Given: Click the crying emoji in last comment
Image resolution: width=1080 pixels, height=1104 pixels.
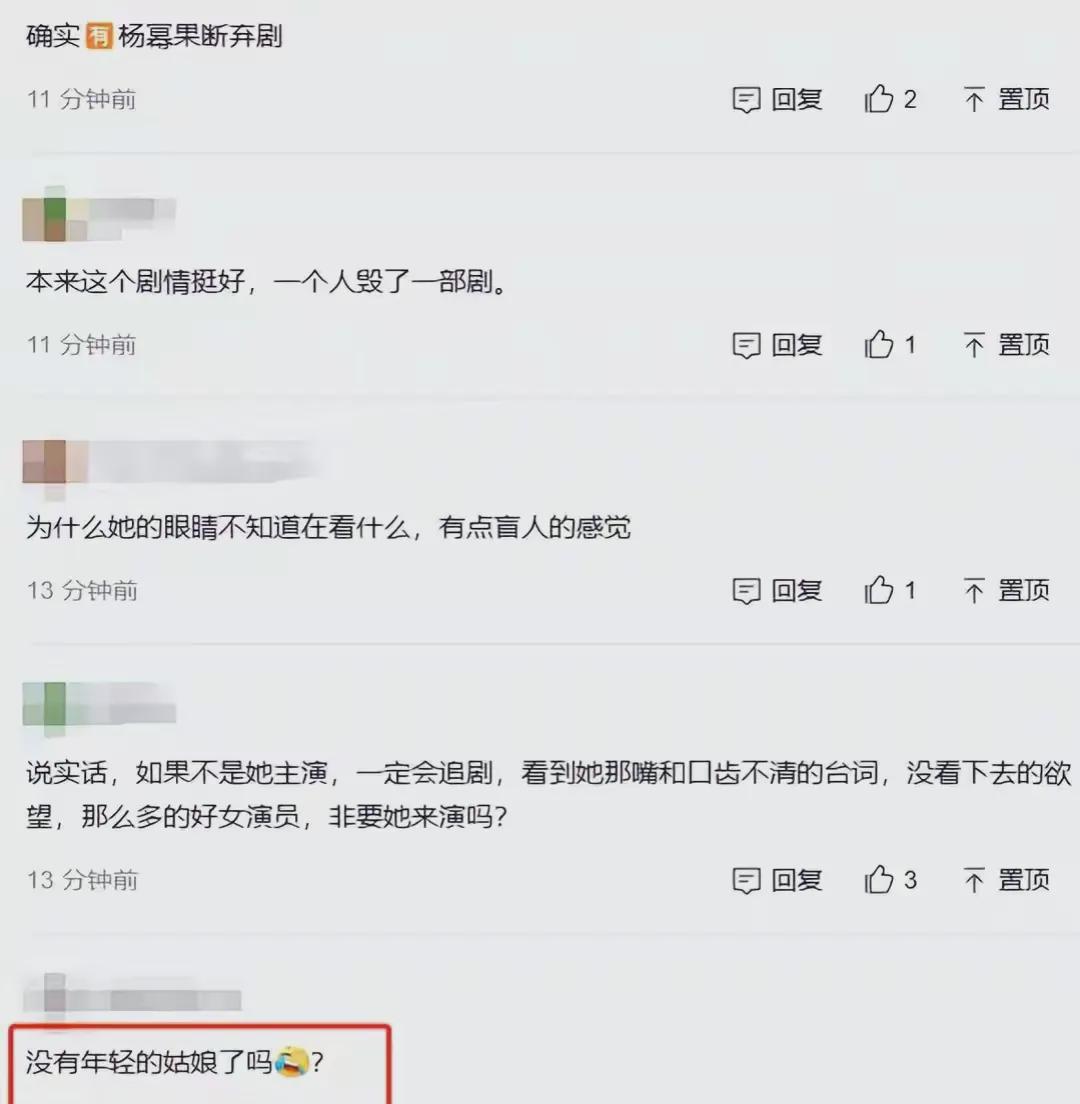Looking at the screenshot, I should tap(291, 1062).
